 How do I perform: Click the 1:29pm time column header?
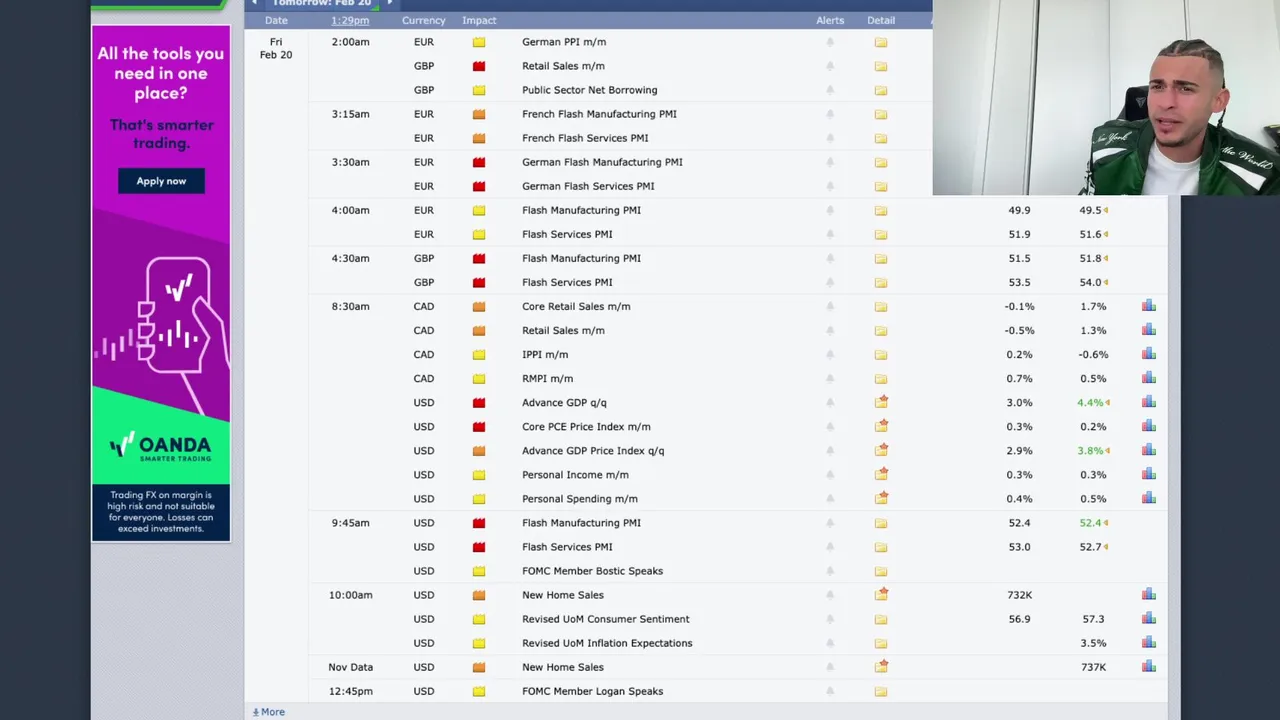pyautogui.click(x=350, y=20)
